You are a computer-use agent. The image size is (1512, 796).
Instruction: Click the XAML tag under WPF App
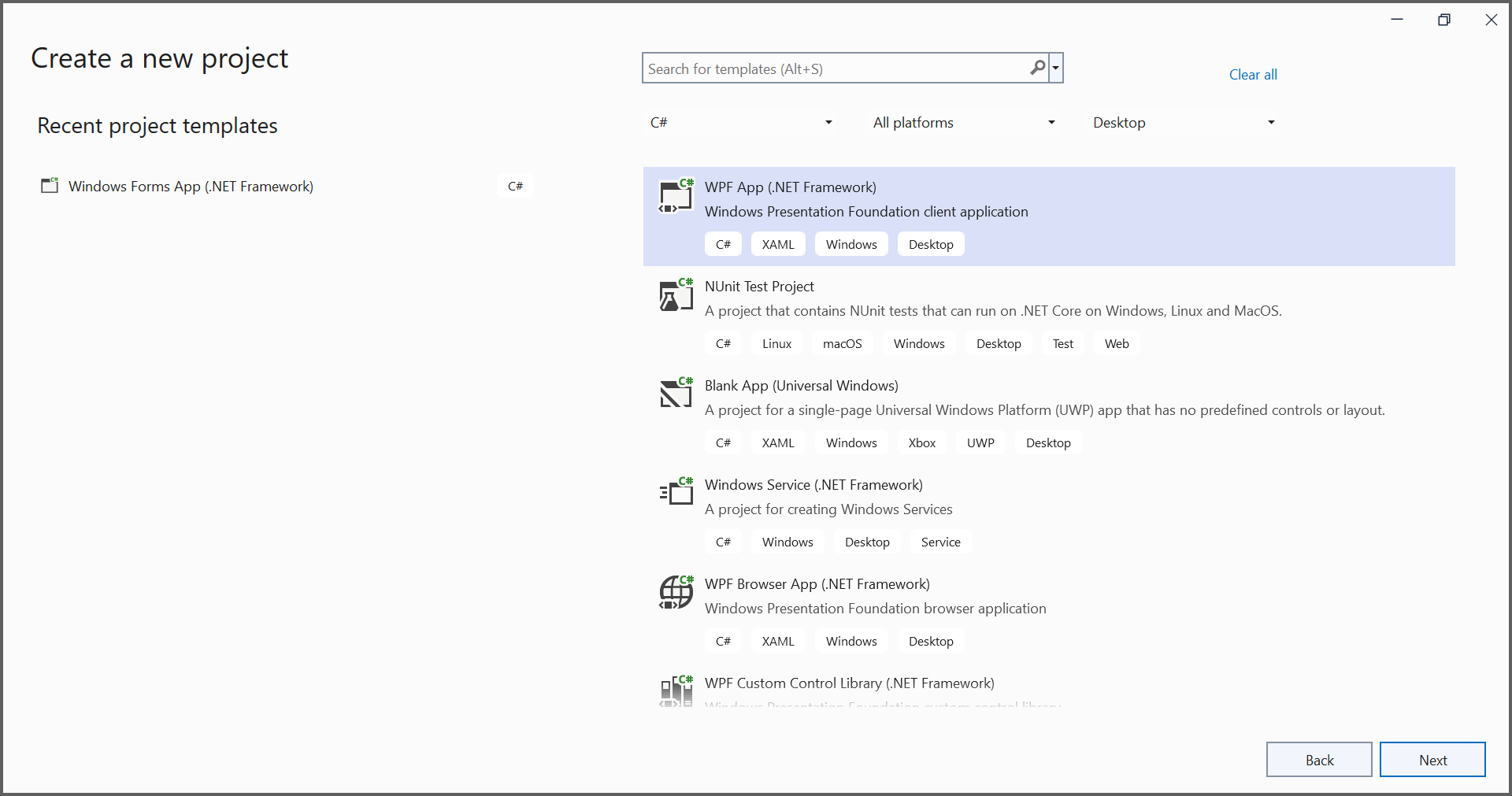(778, 245)
